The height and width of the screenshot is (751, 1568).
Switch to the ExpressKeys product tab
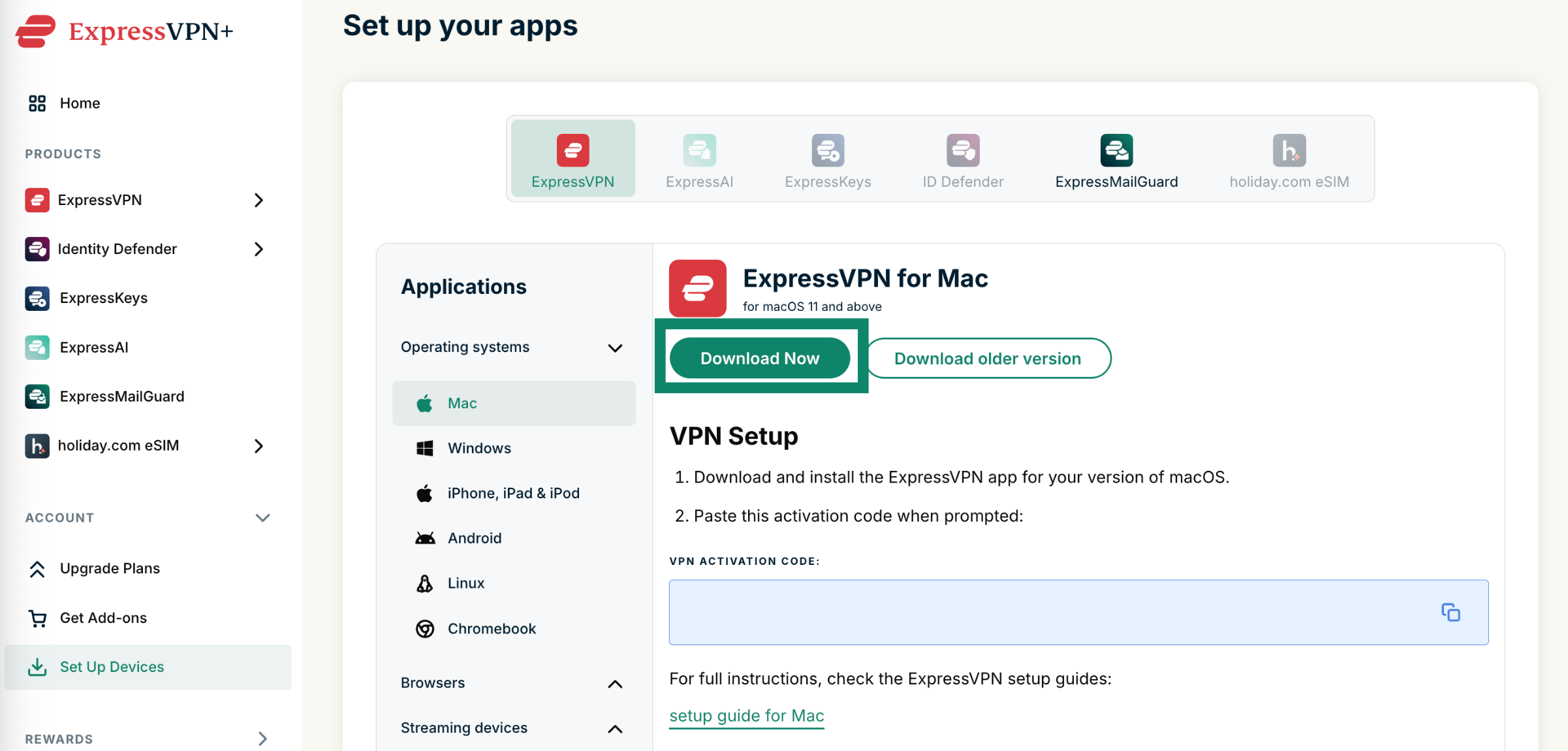pos(828,161)
